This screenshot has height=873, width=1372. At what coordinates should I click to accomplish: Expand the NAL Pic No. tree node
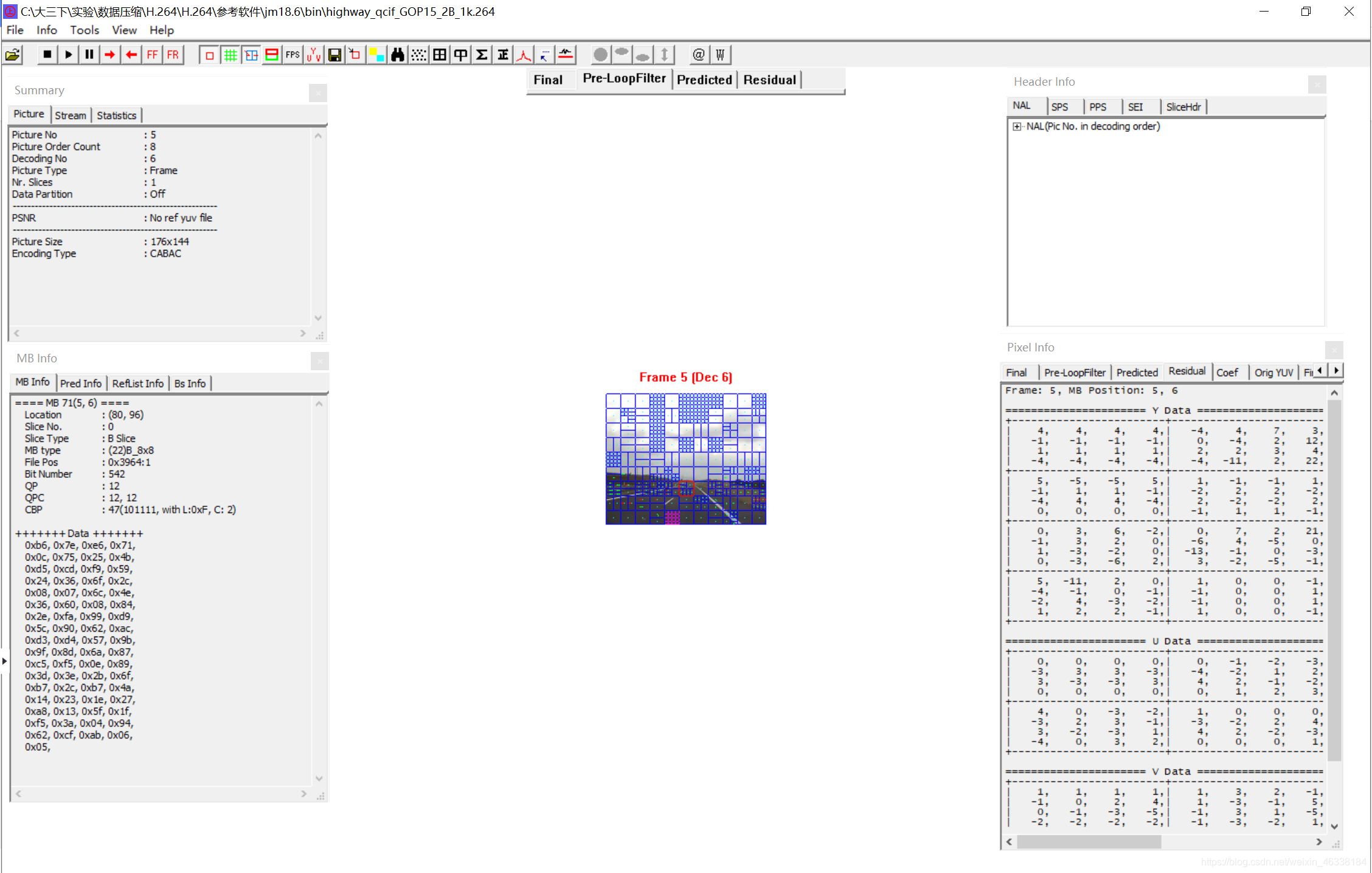pyautogui.click(x=1017, y=126)
